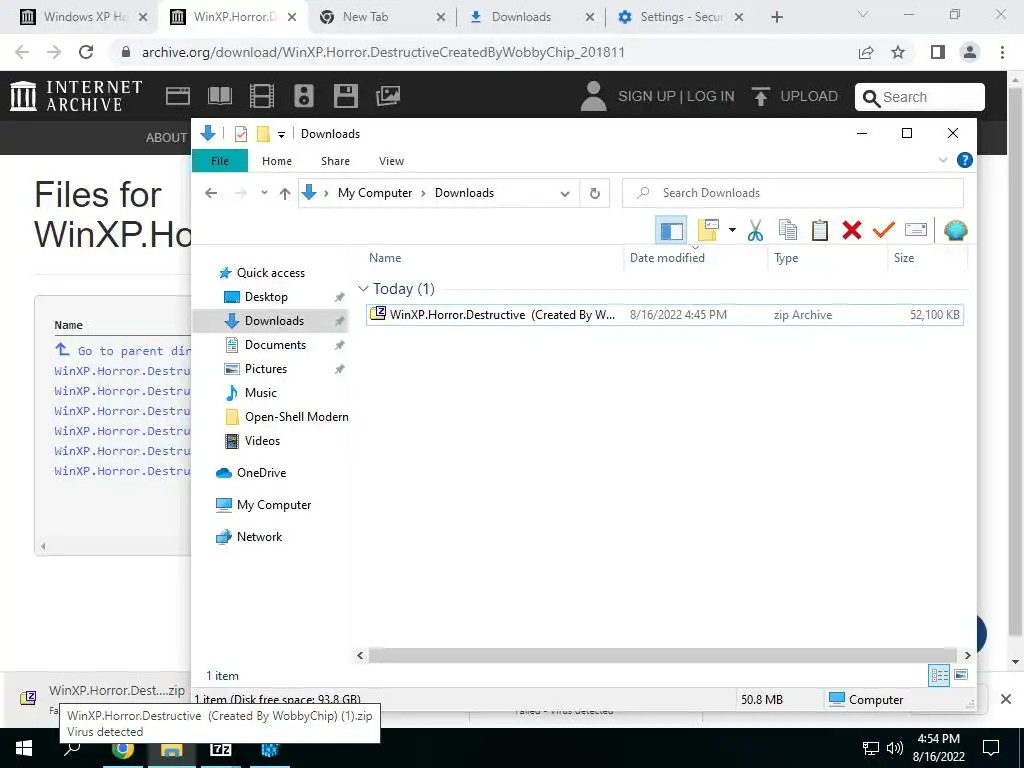Select the WinXP.Horror.Destructive zip file
Screen dimensions: 1024x768
[665, 315]
